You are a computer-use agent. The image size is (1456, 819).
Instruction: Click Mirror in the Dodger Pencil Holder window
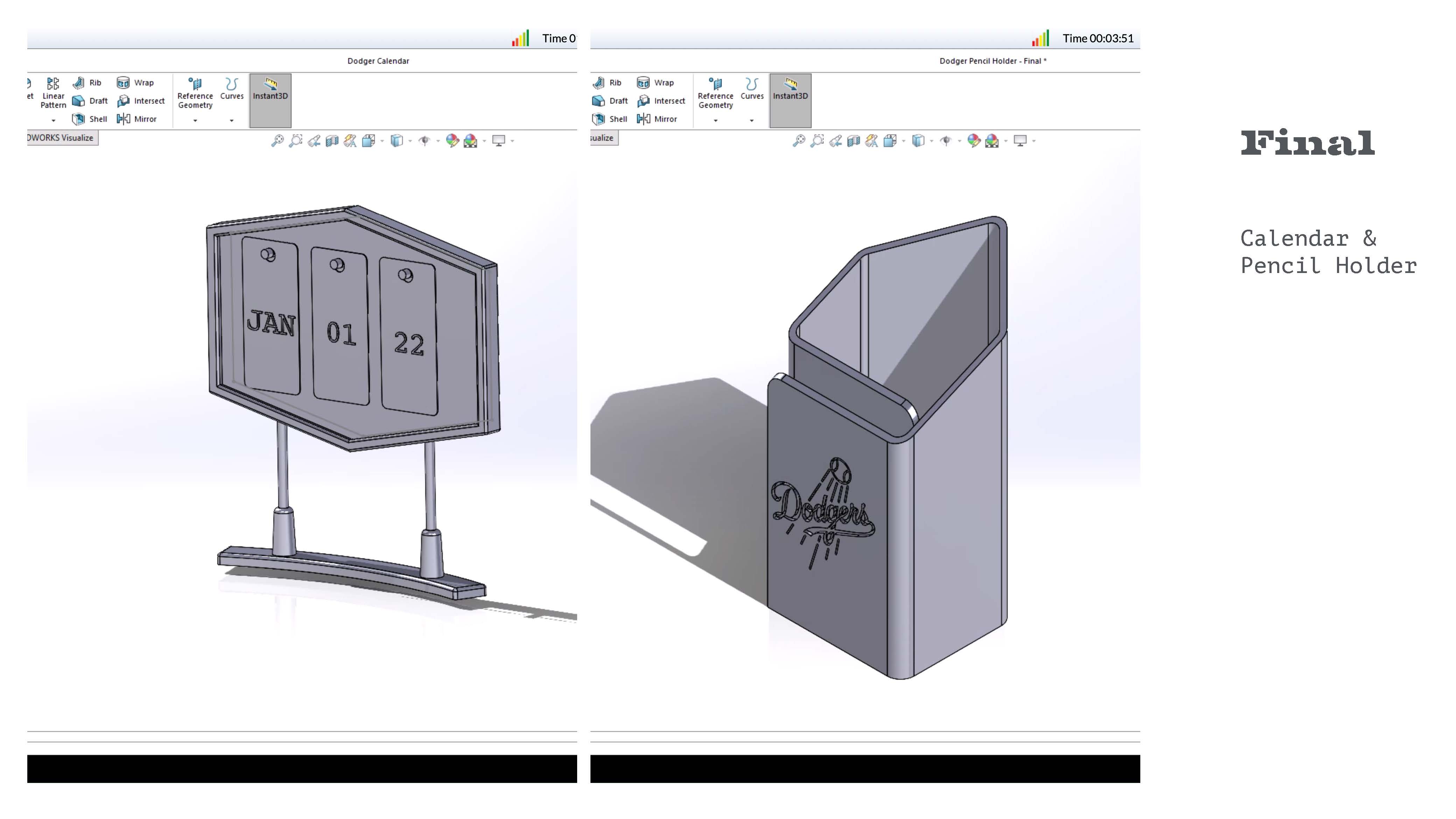[657, 119]
